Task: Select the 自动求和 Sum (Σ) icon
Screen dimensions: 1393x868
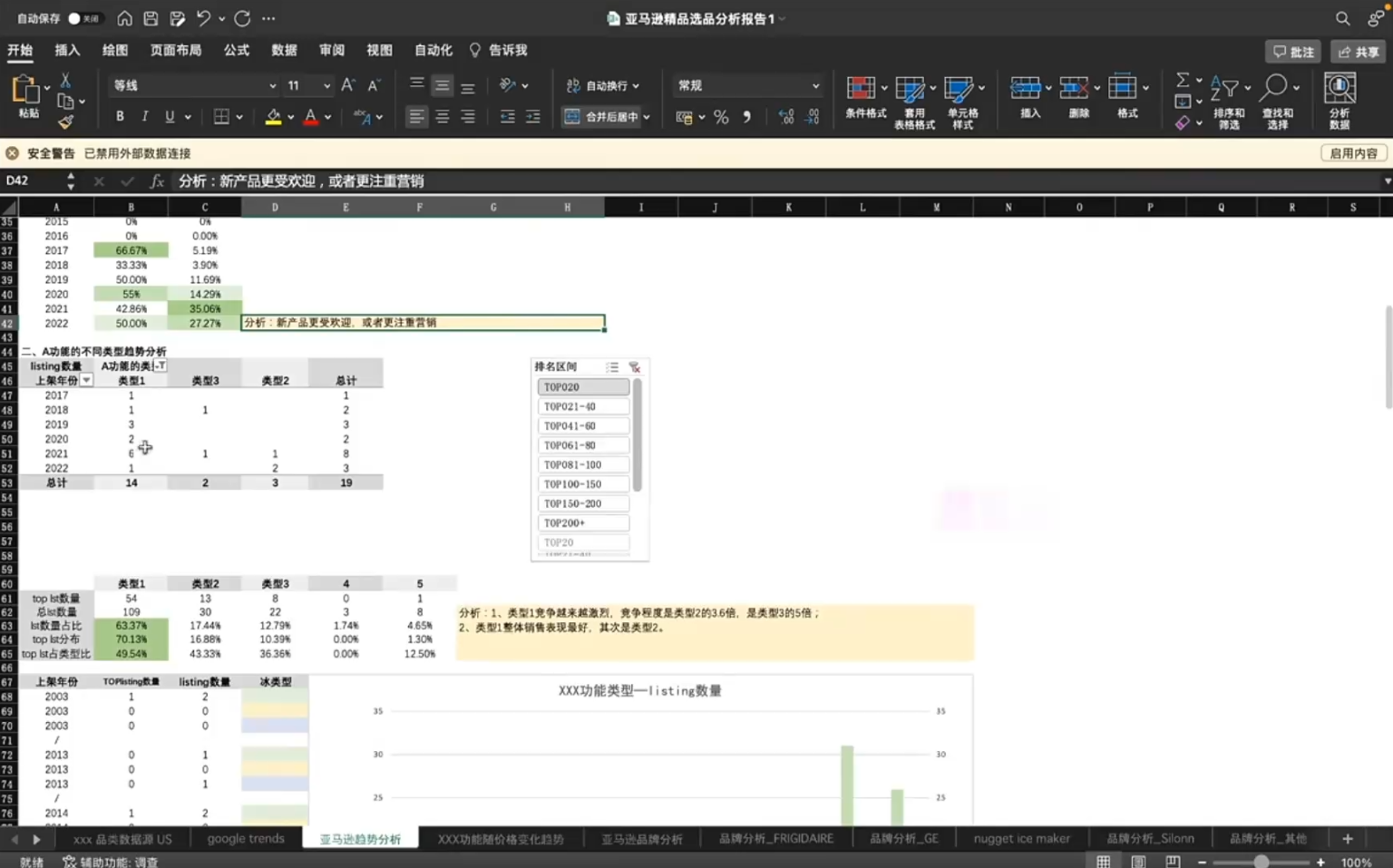Action: tap(1184, 80)
